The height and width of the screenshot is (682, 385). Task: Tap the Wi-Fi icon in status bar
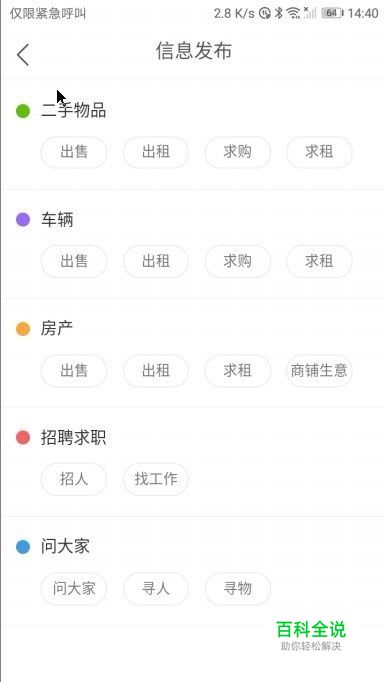[294, 13]
